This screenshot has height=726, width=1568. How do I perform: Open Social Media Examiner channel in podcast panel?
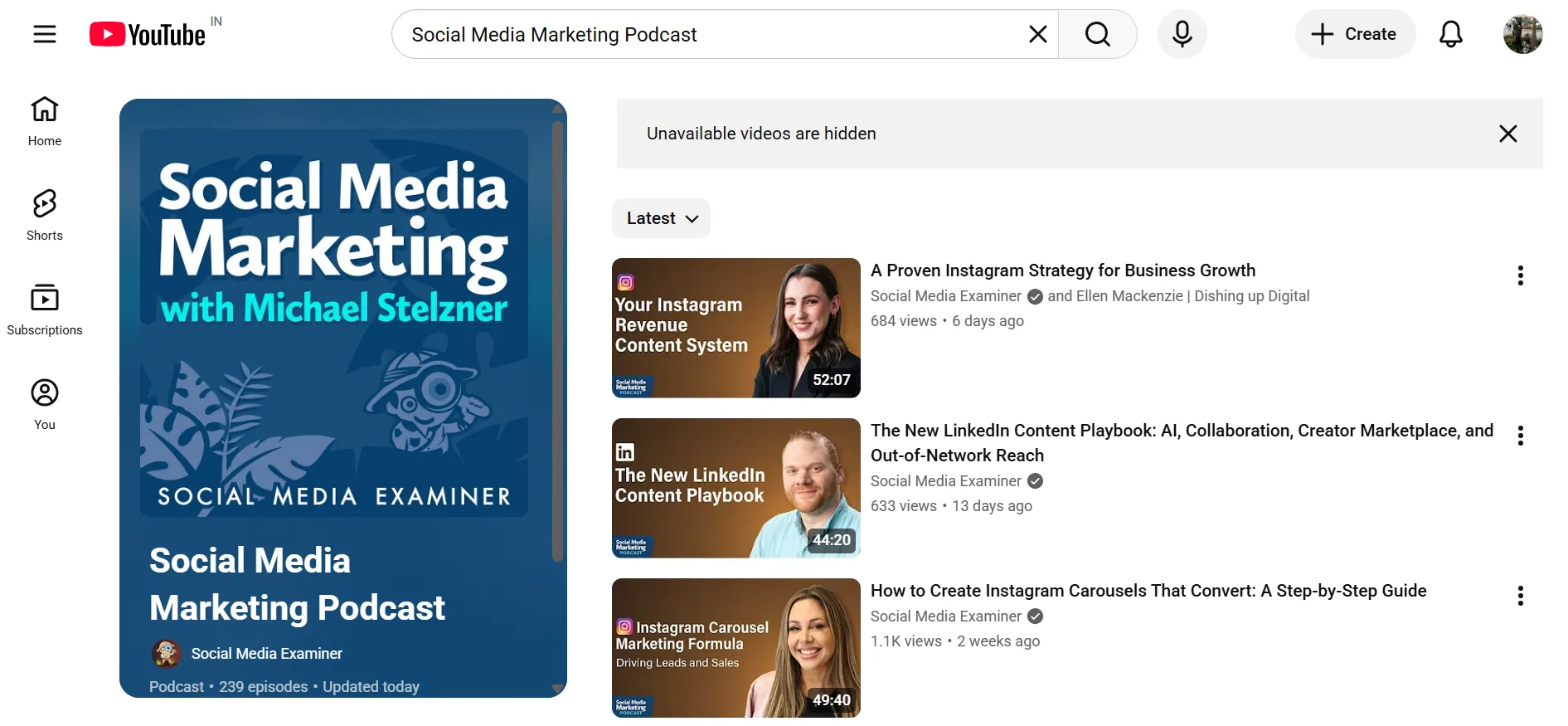tap(266, 654)
